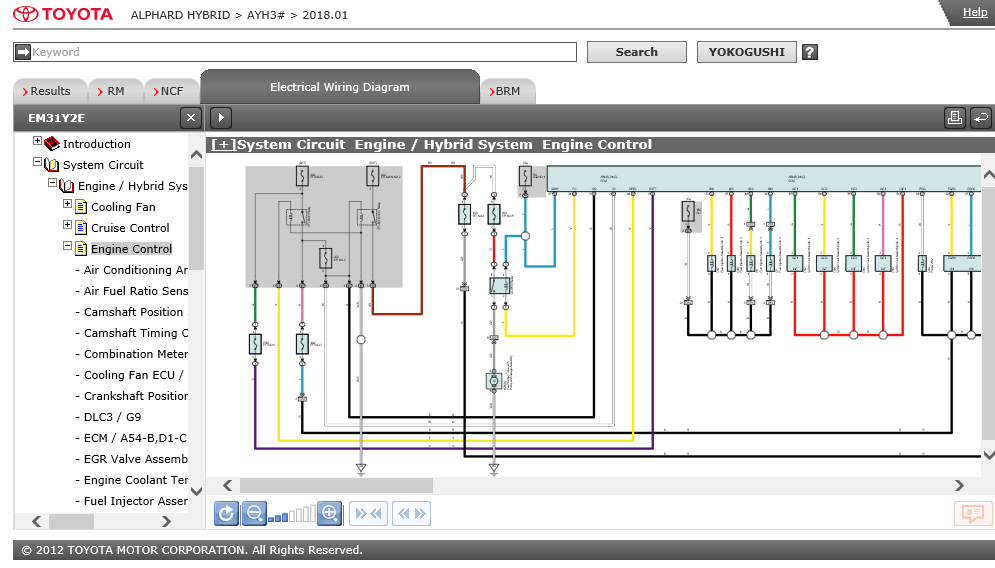Close the EM31Y2E tree panel

(x=190, y=118)
